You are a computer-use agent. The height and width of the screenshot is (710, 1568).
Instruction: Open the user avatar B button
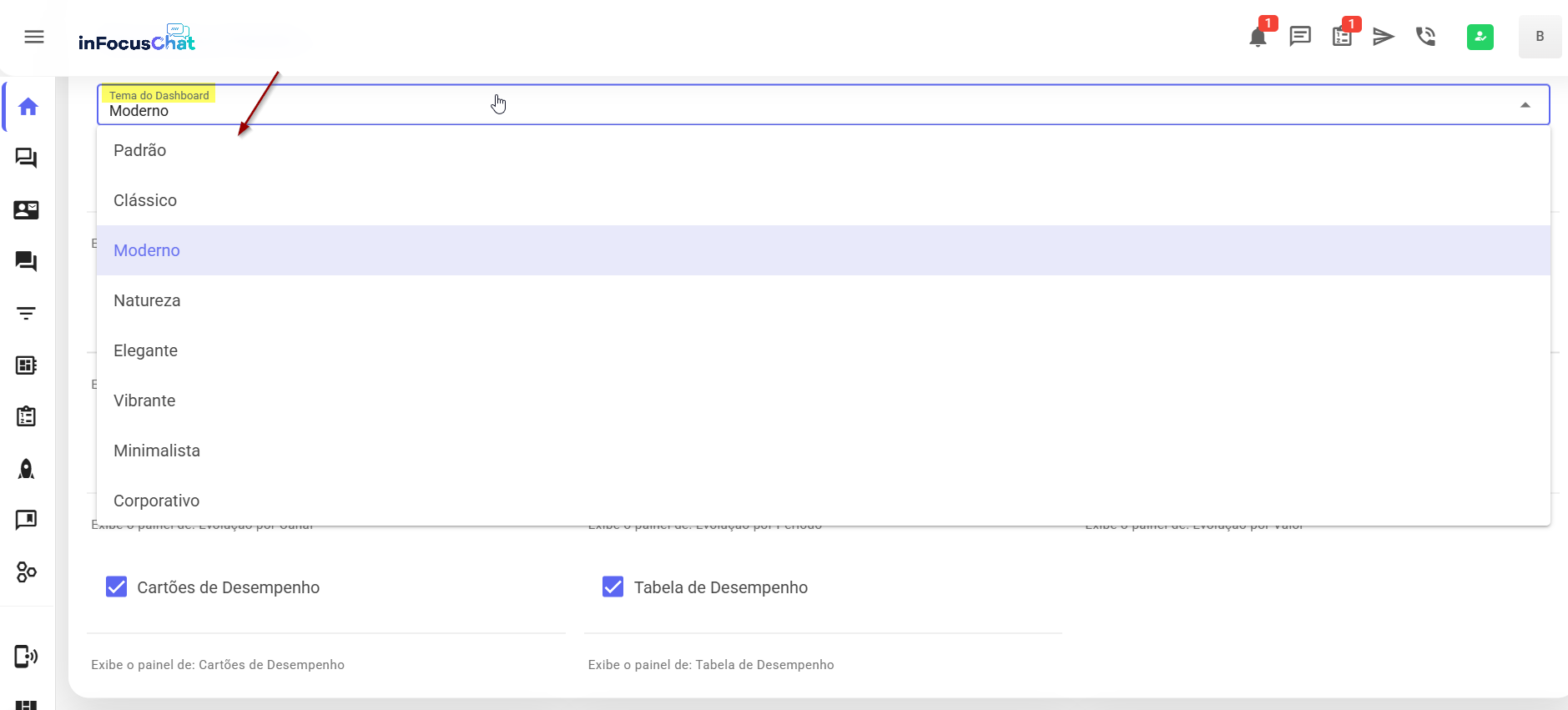coord(1540,37)
